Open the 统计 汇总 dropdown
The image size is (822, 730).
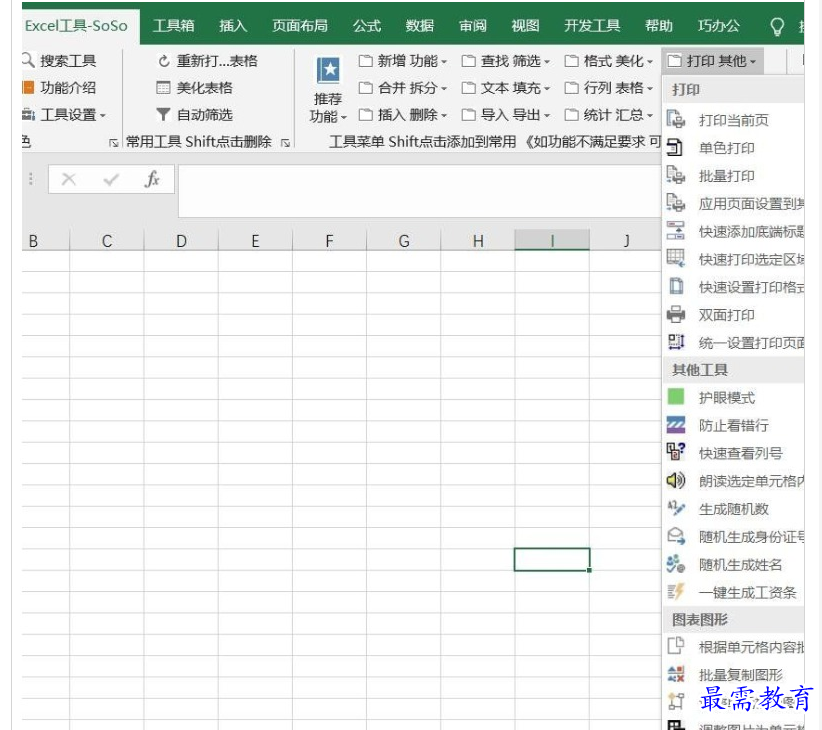tap(609, 115)
